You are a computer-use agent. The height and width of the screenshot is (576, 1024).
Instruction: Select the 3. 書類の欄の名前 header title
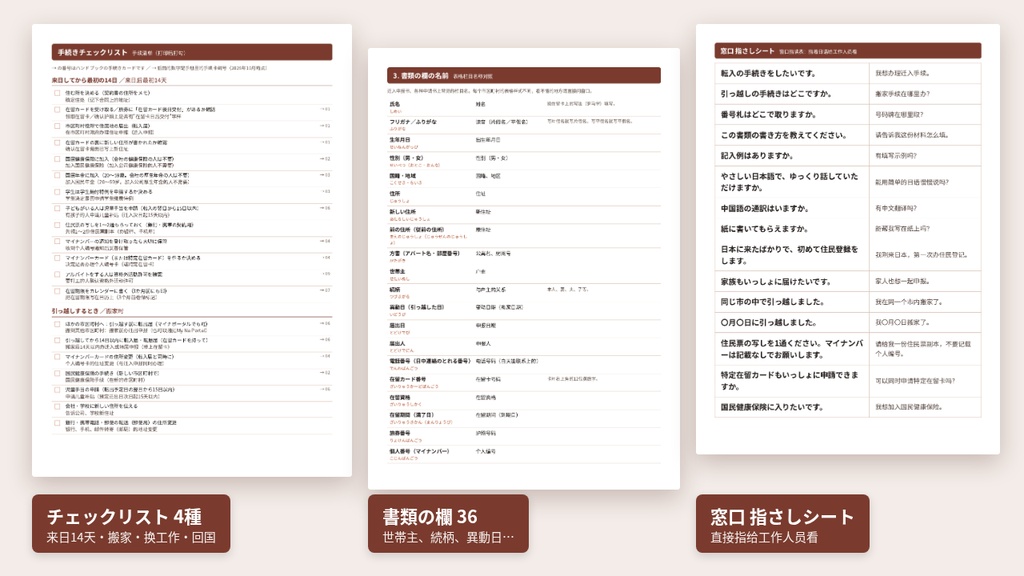click(x=421, y=76)
